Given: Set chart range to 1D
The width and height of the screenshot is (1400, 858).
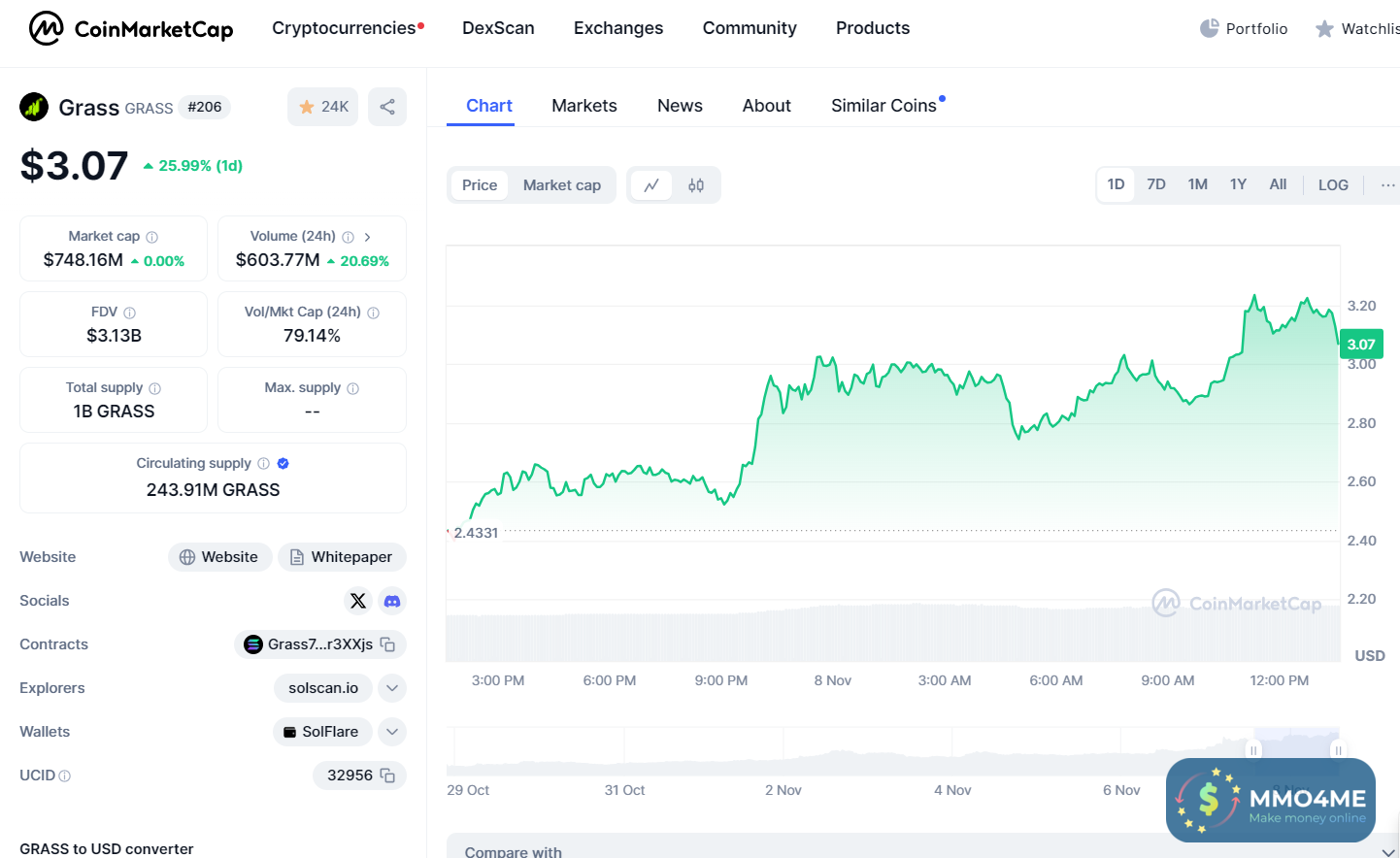Looking at the screenshot, I should (x=1116, y=184).
